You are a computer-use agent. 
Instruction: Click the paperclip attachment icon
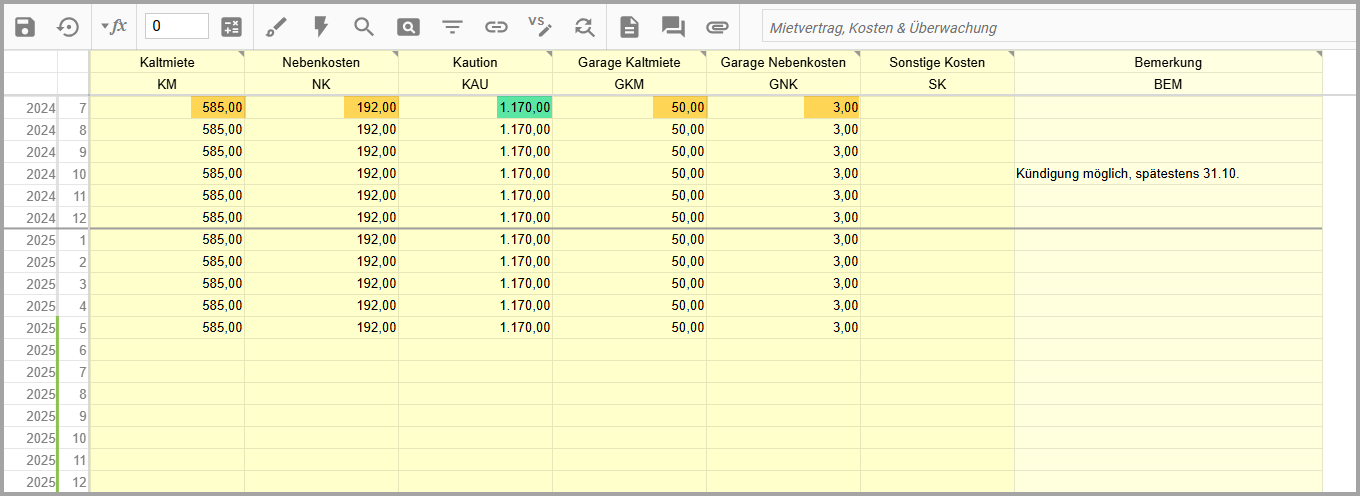click(717, 27)
